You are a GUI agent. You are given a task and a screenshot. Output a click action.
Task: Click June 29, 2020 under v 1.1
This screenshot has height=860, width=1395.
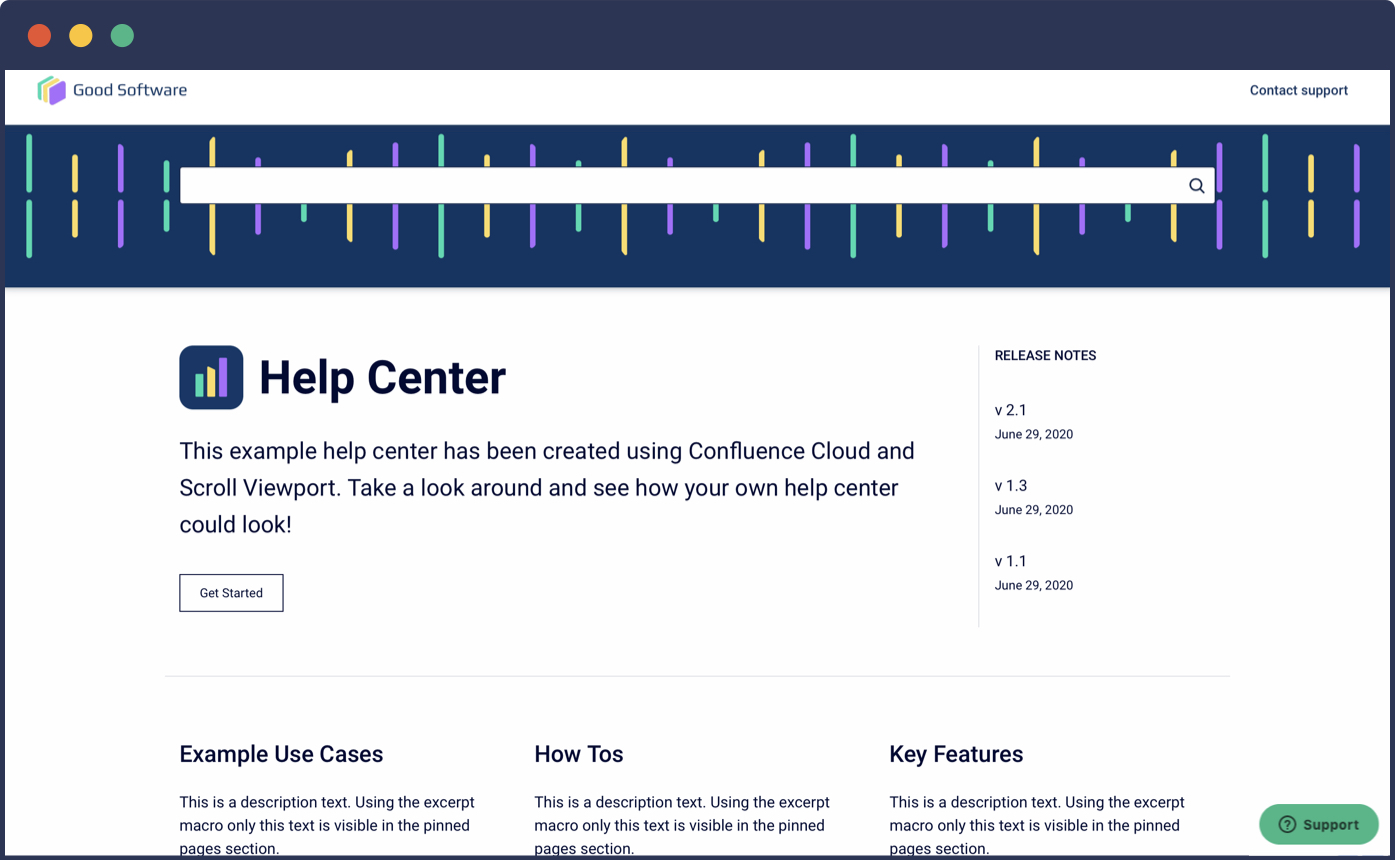click(x=1034, y=585)
